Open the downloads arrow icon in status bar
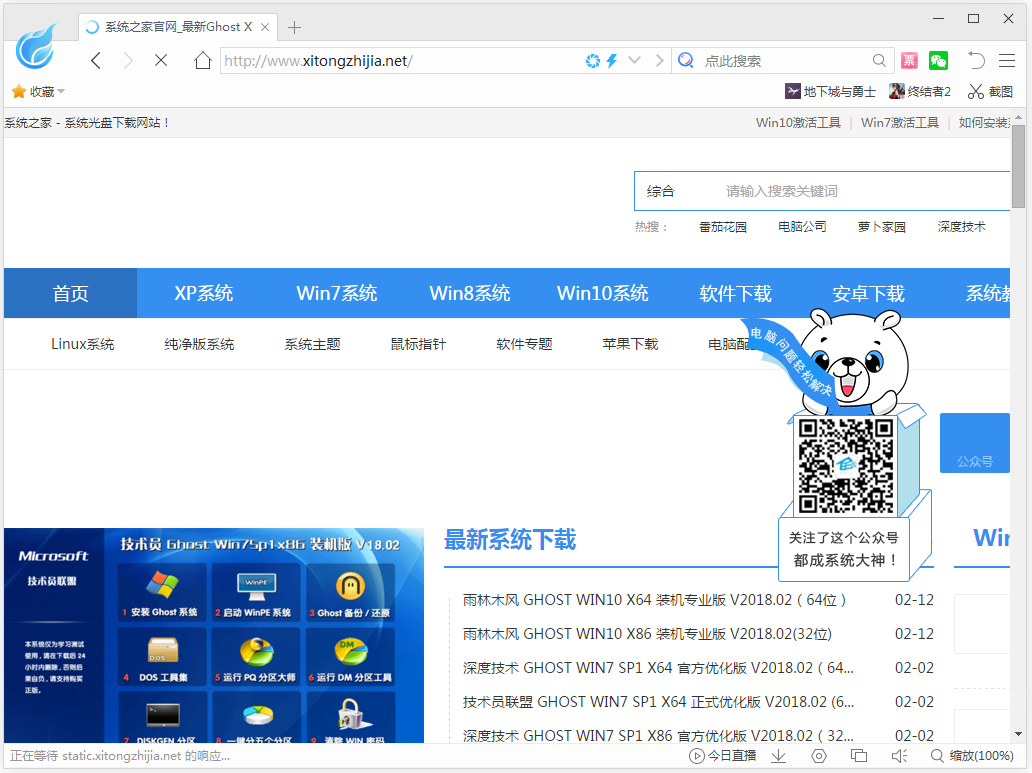The height and width of the screenshot is (773, 1032). tap(779, 756)
